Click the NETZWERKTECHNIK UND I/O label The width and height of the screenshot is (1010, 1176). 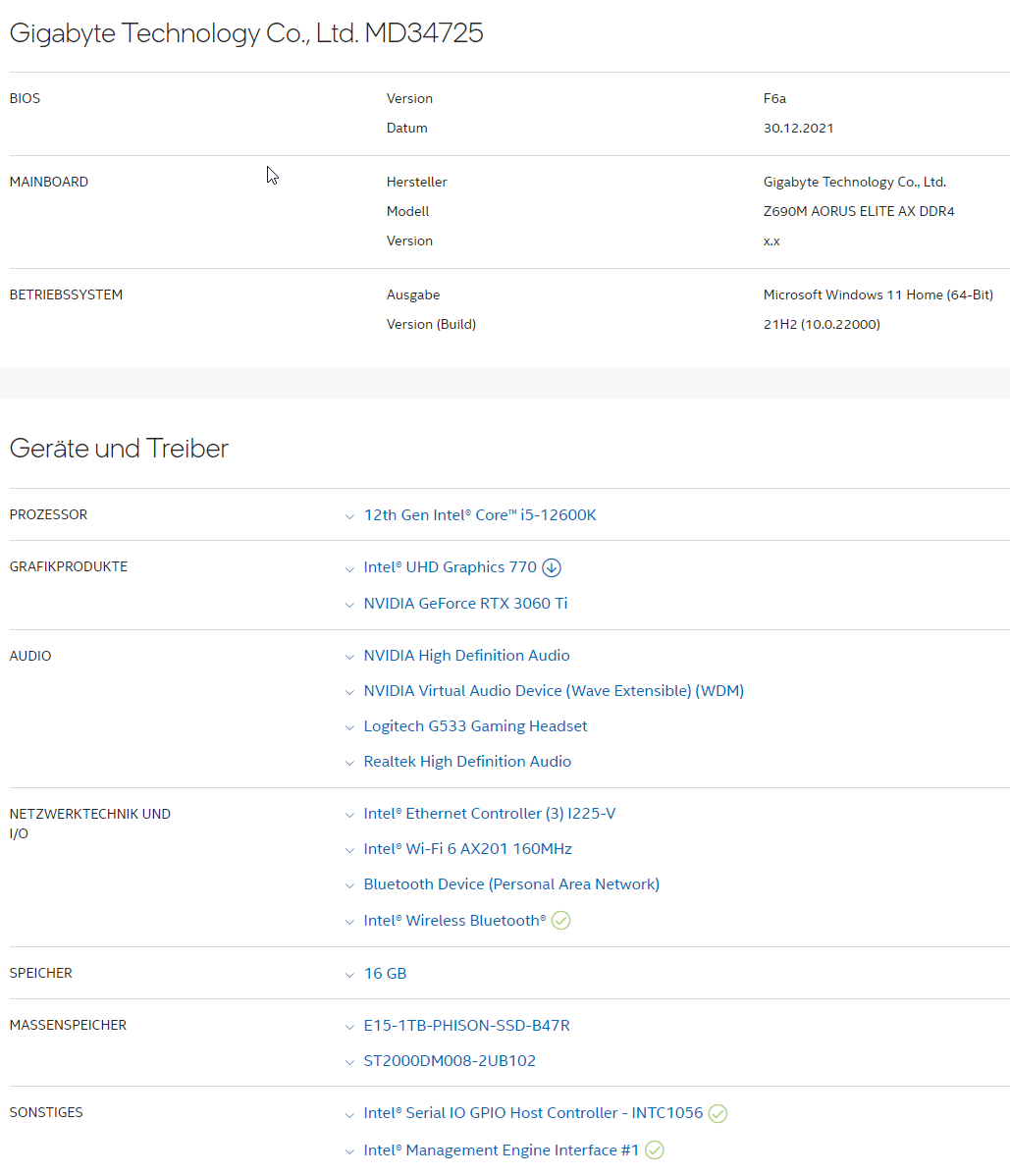90,824
